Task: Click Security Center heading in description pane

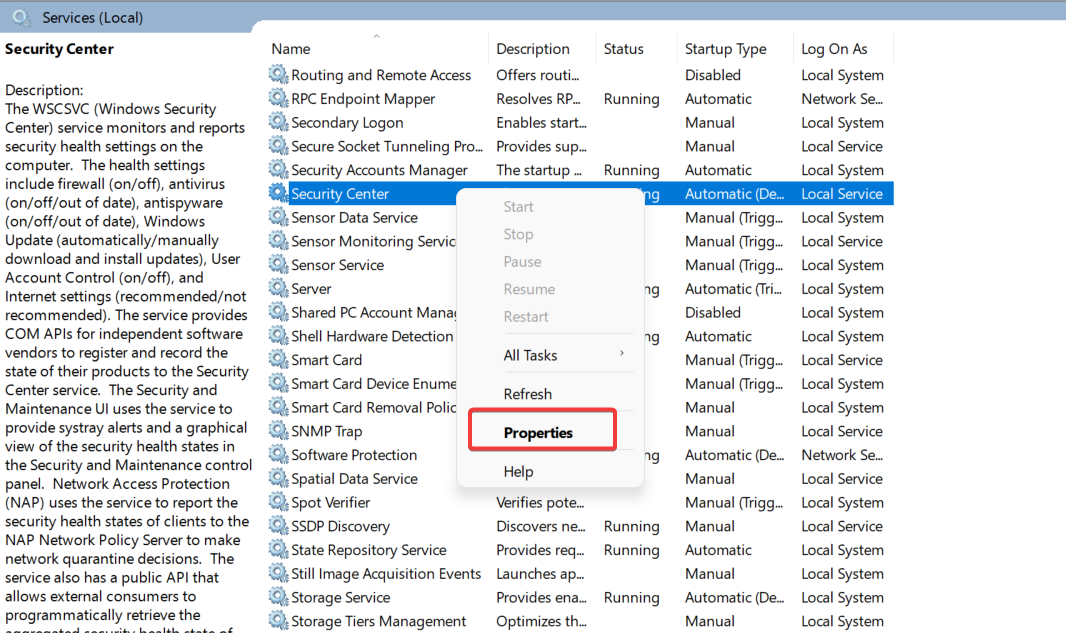Action: coord(59,49)
